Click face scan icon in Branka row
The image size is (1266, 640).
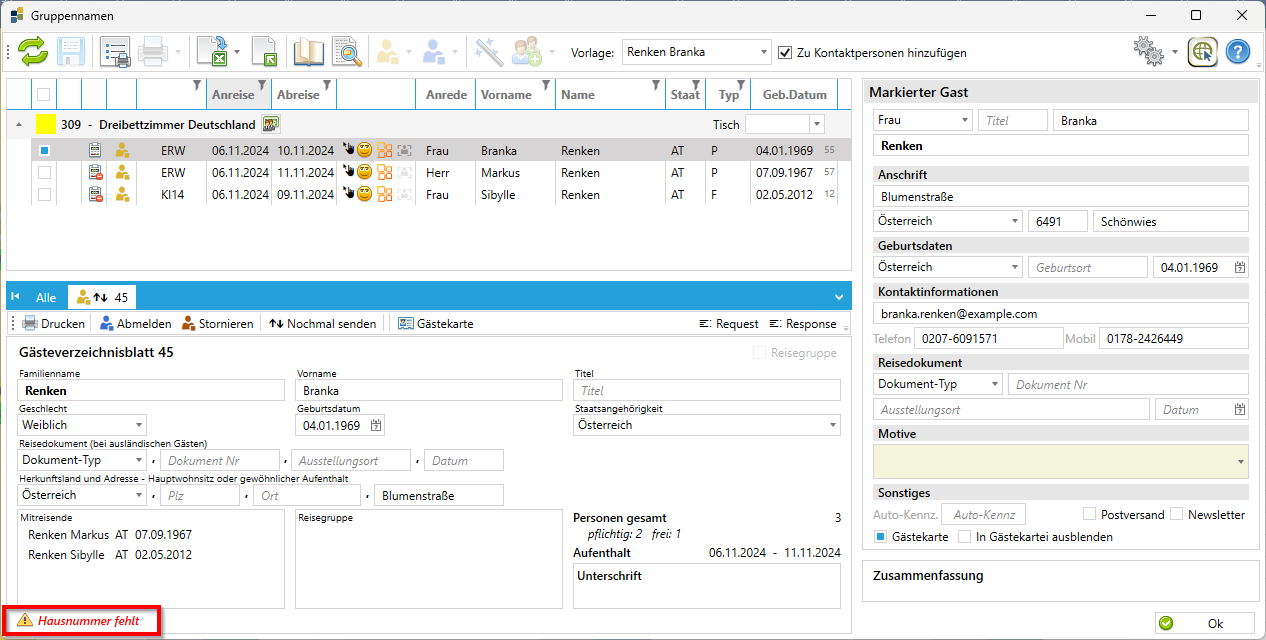point(404,151)
